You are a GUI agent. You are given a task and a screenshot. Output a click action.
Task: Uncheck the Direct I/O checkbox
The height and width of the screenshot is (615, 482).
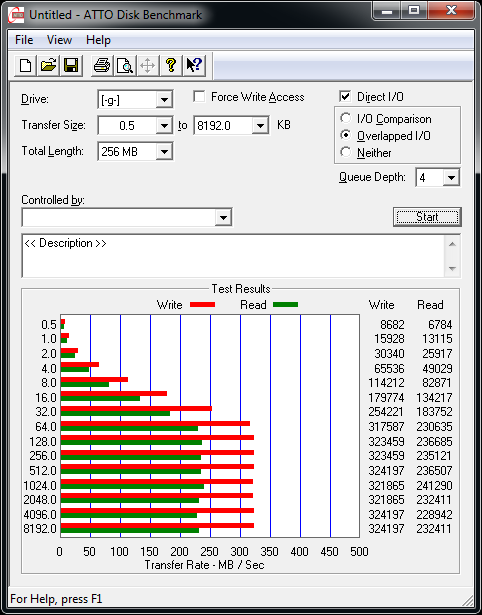345,96
